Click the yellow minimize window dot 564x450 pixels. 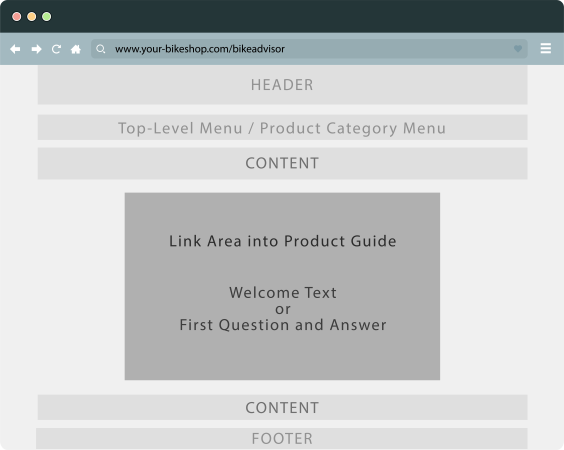32,17
